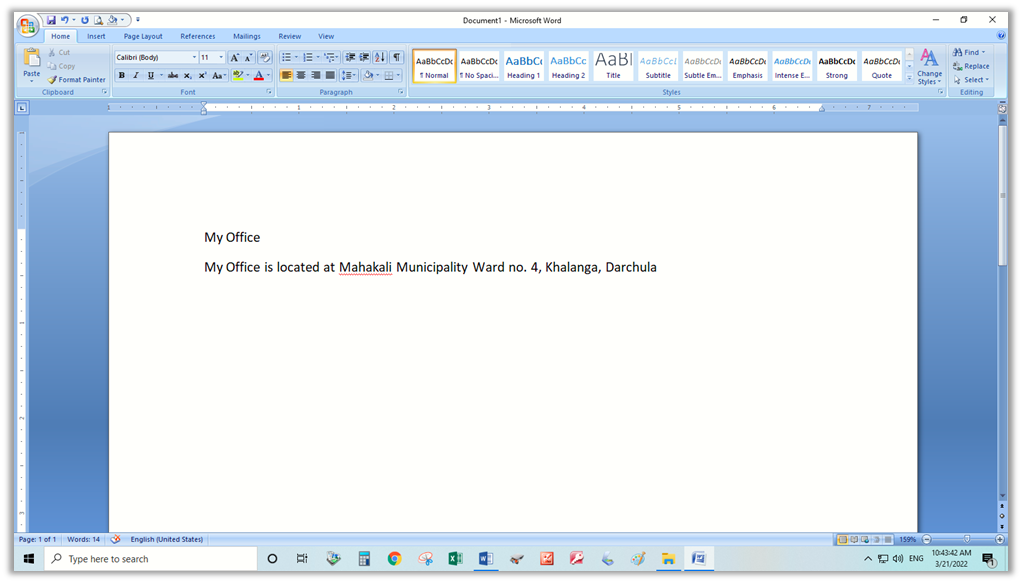Zoom in with the plus button
This screenshot has height=583, width=1022.
click(x=1000, y=539)
